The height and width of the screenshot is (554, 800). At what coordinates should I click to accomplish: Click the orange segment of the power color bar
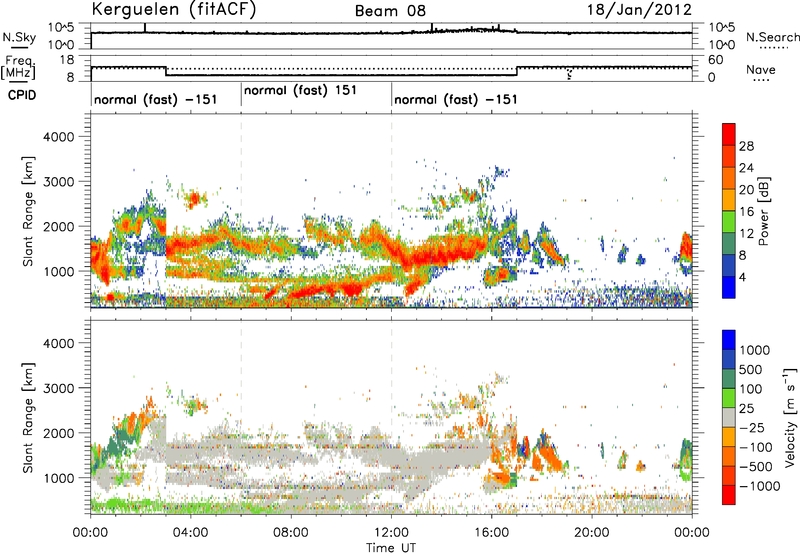(x=729, y=178)
